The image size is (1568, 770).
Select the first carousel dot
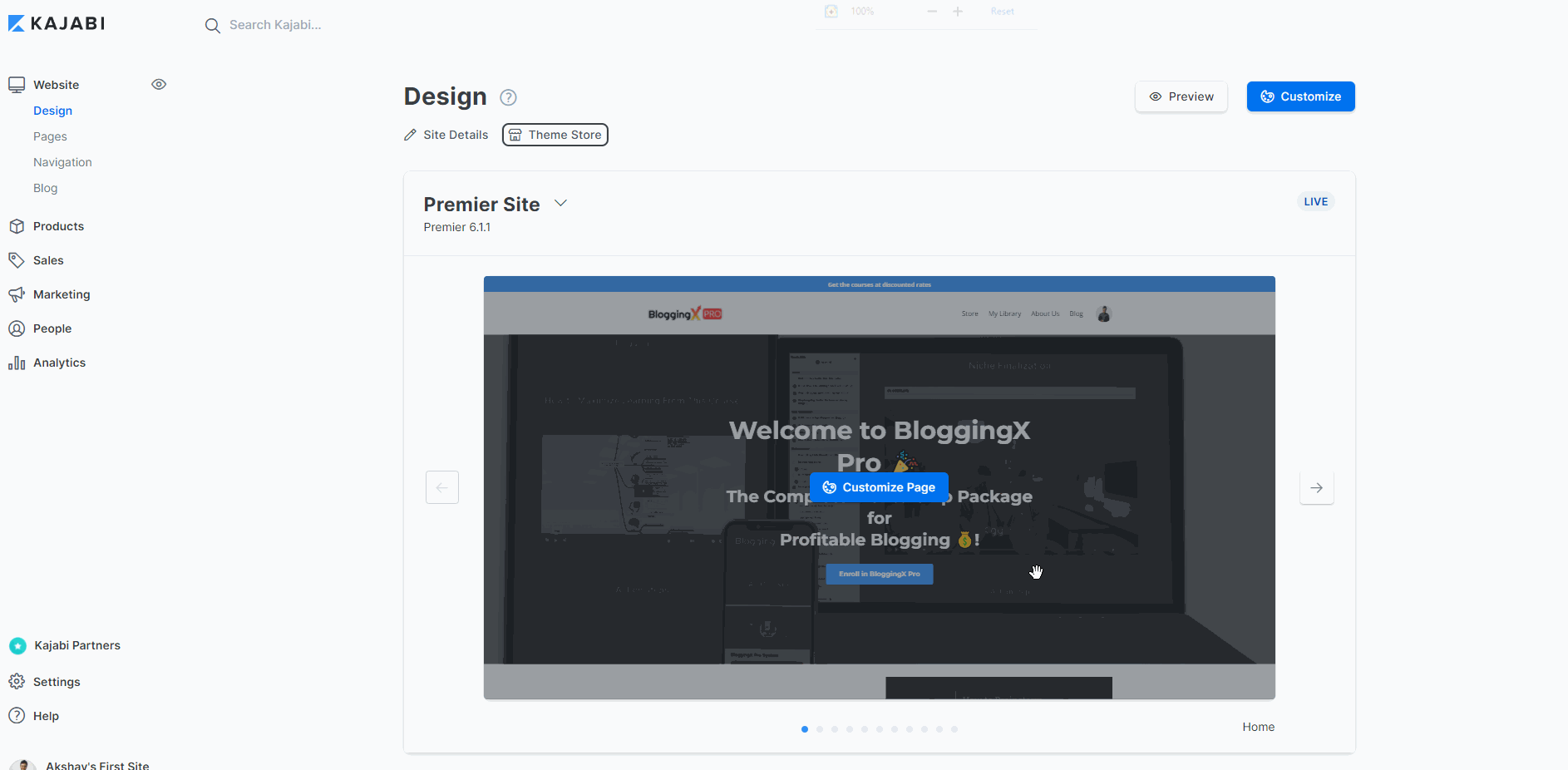click(805, 729)
